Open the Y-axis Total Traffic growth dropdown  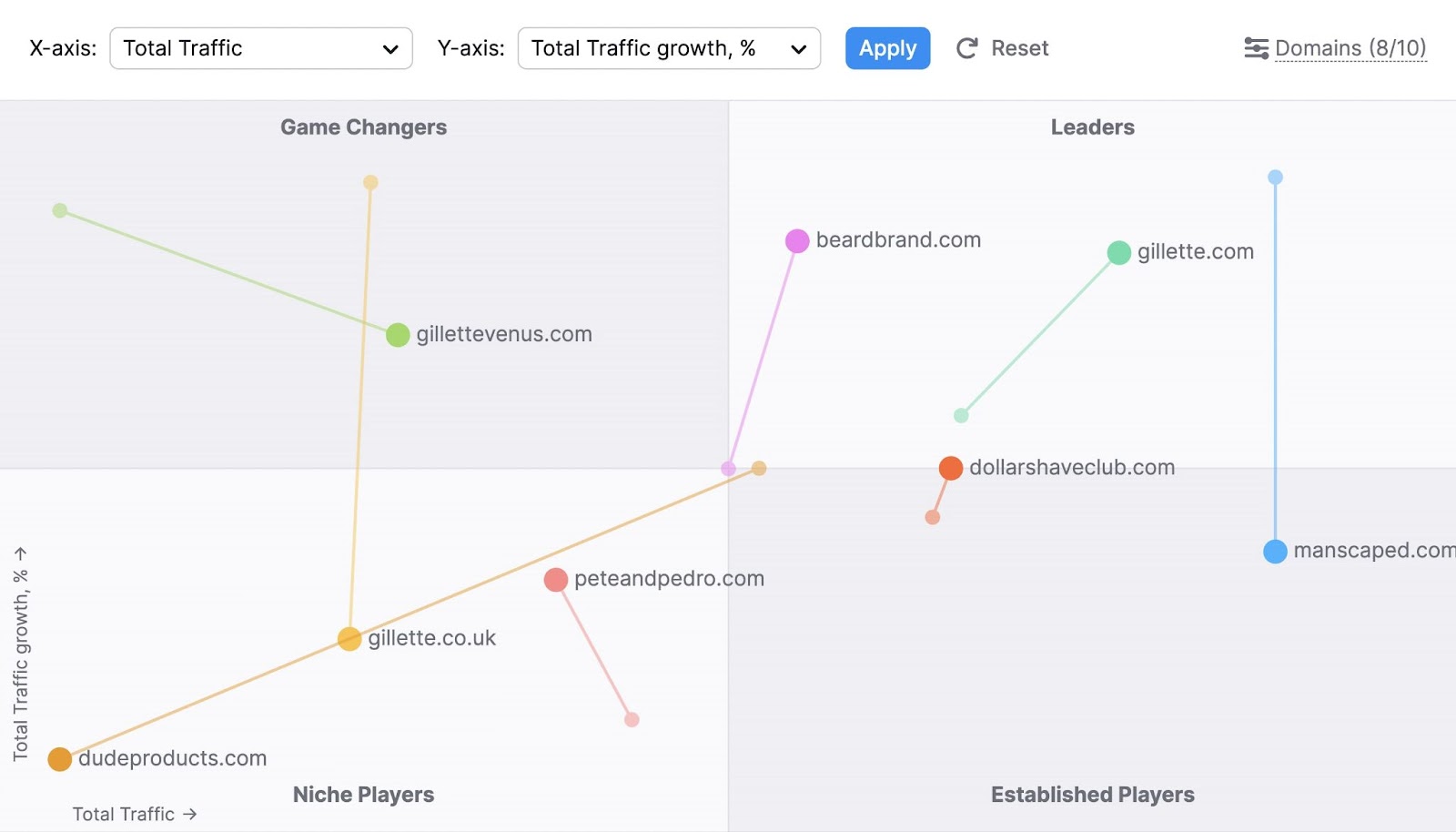(669, 48)
